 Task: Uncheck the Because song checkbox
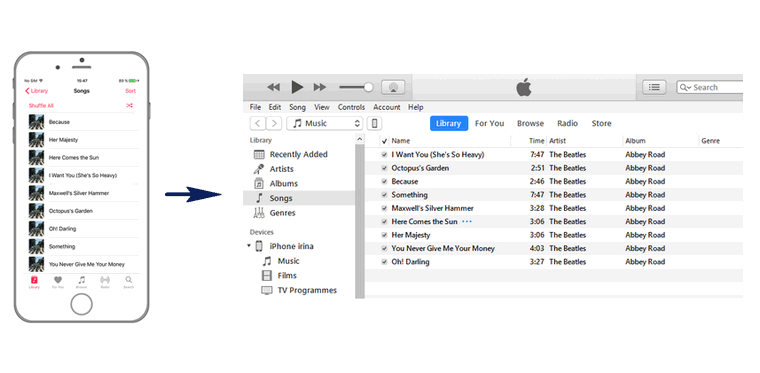point(384,182)
